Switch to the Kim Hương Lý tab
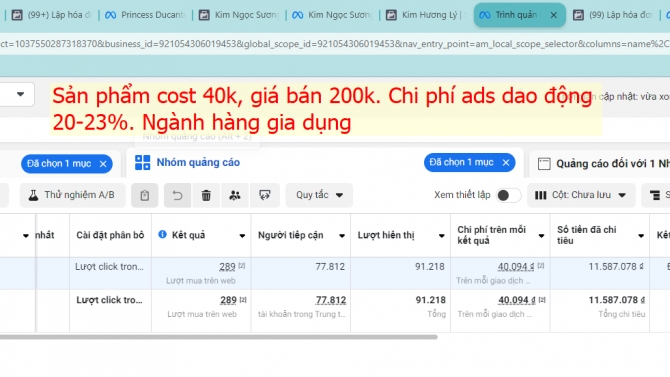 point(426,15)
